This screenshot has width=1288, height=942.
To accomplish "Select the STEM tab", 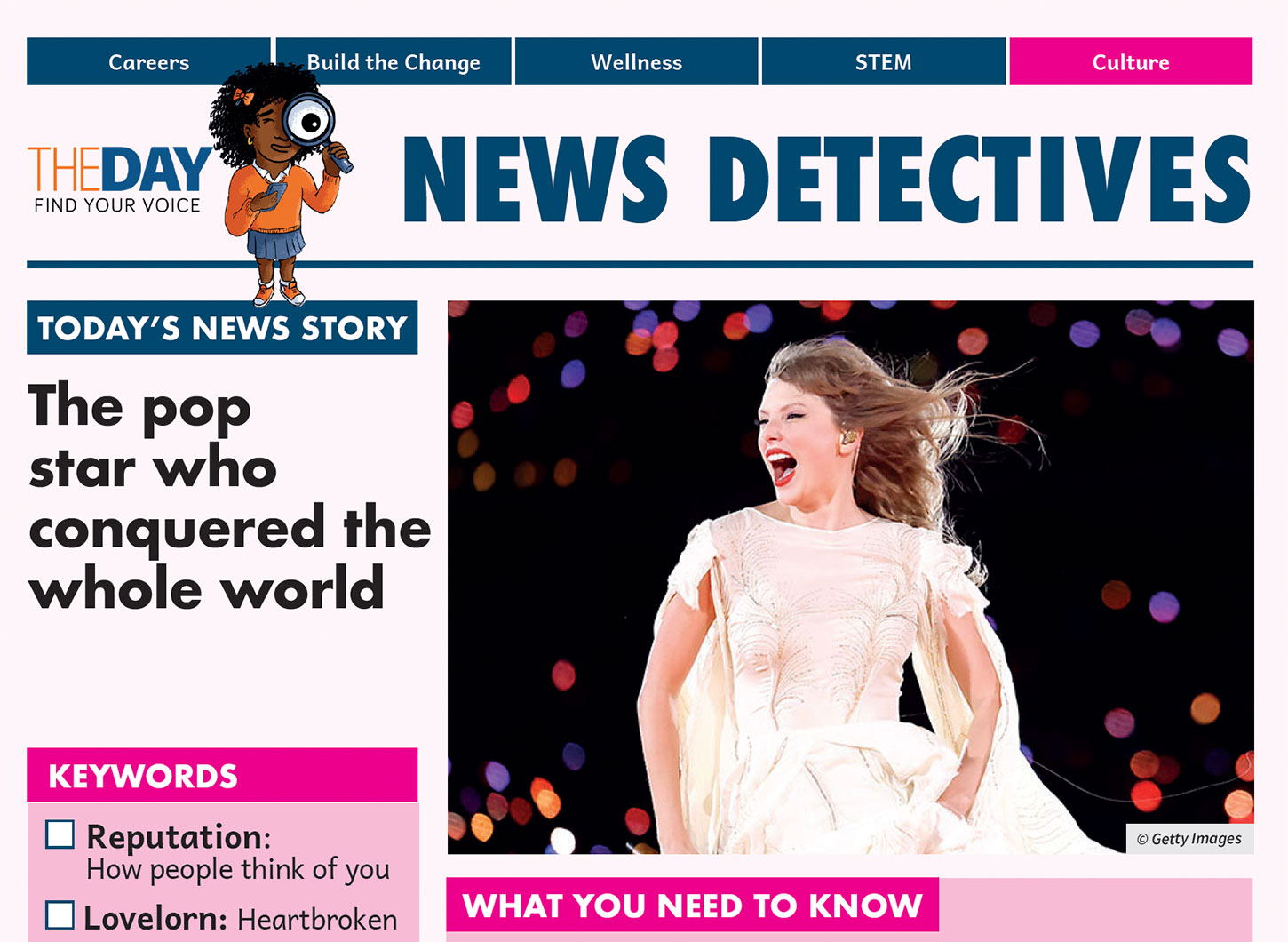I will click(883, 62).
